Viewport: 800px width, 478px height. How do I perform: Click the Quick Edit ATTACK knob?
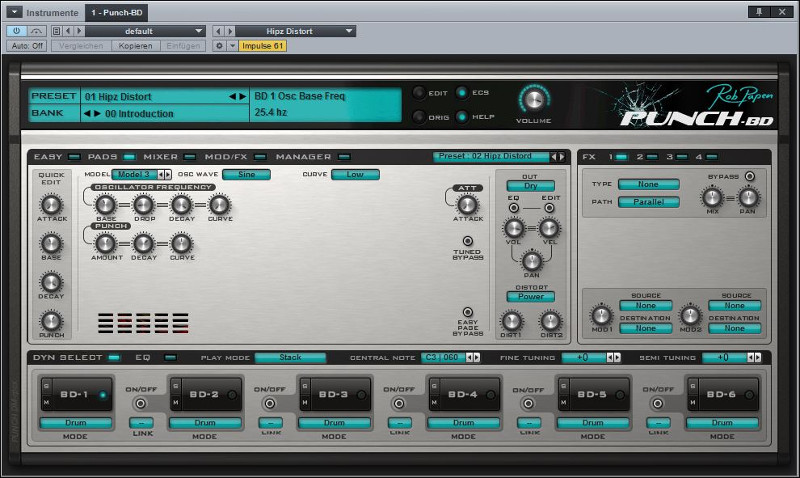pos(51,205)
